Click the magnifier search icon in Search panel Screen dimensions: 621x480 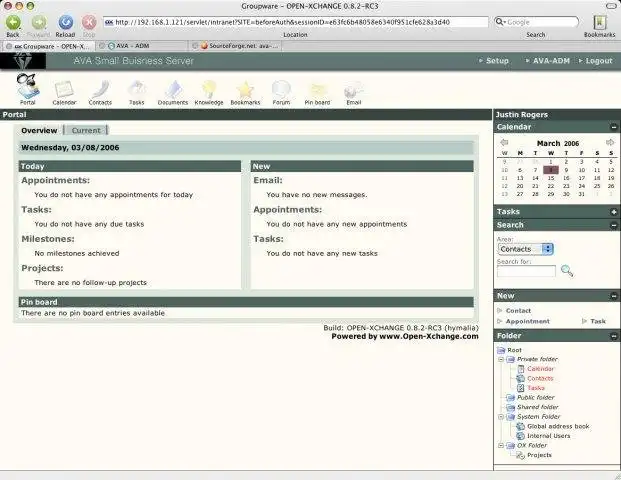pyautogui.click(x=567, y=271)
